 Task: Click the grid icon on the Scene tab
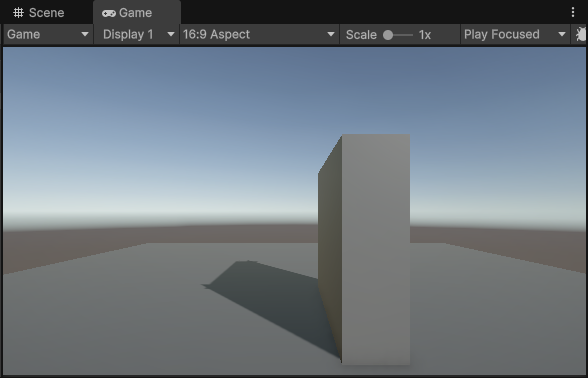(x=18, y=13)
